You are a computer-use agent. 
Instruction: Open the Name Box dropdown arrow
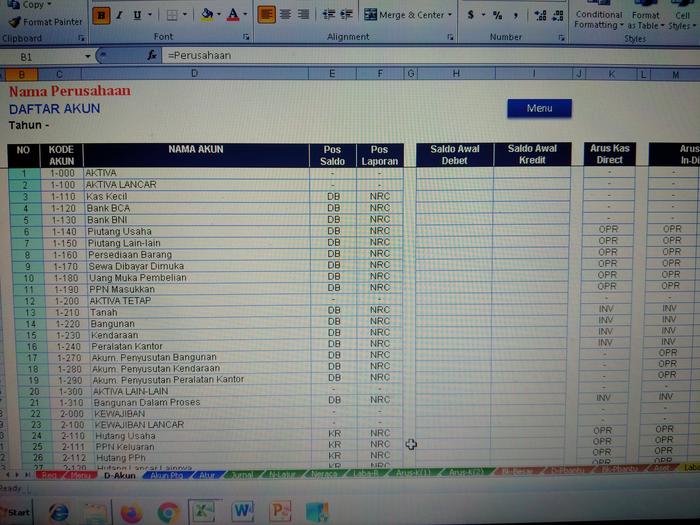pyautogui.click(x=88, y=56)
